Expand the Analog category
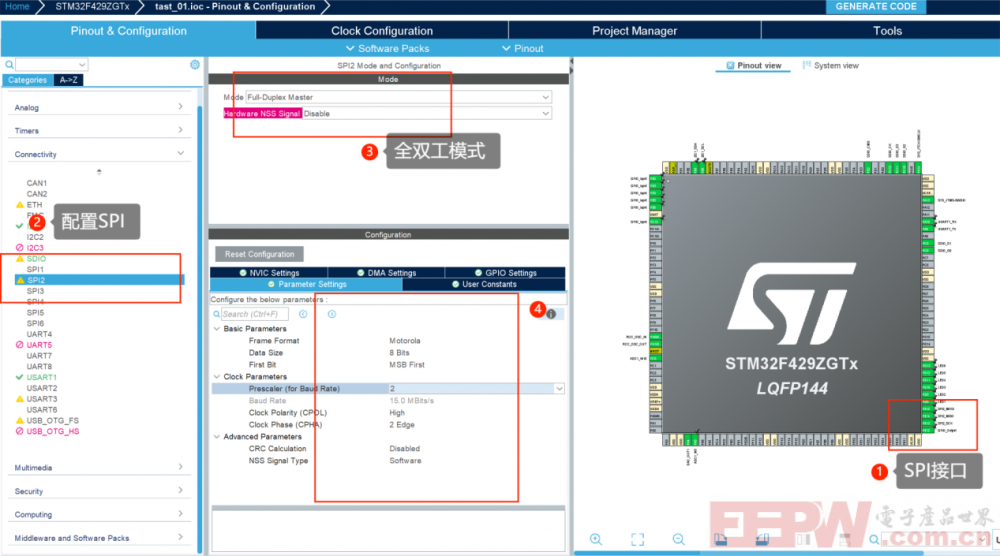 coord(99,107)
